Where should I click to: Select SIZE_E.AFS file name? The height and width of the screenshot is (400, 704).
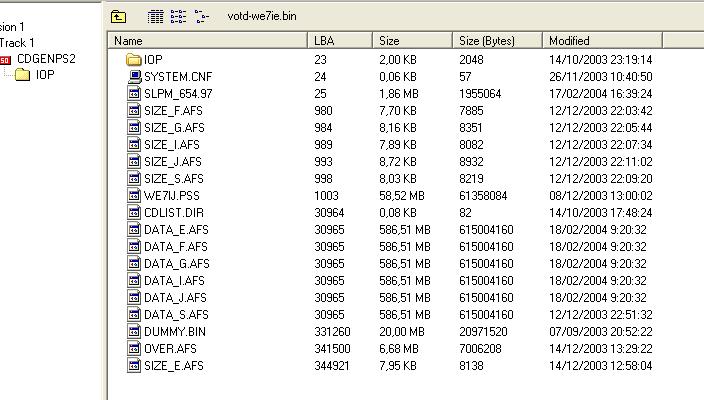(x=174, y=365)
